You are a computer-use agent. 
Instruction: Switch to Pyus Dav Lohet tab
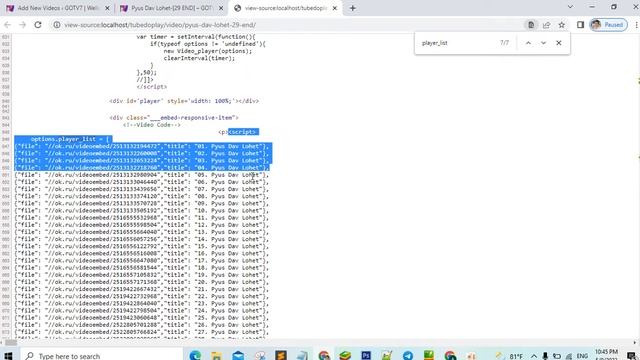click(171, 8)
